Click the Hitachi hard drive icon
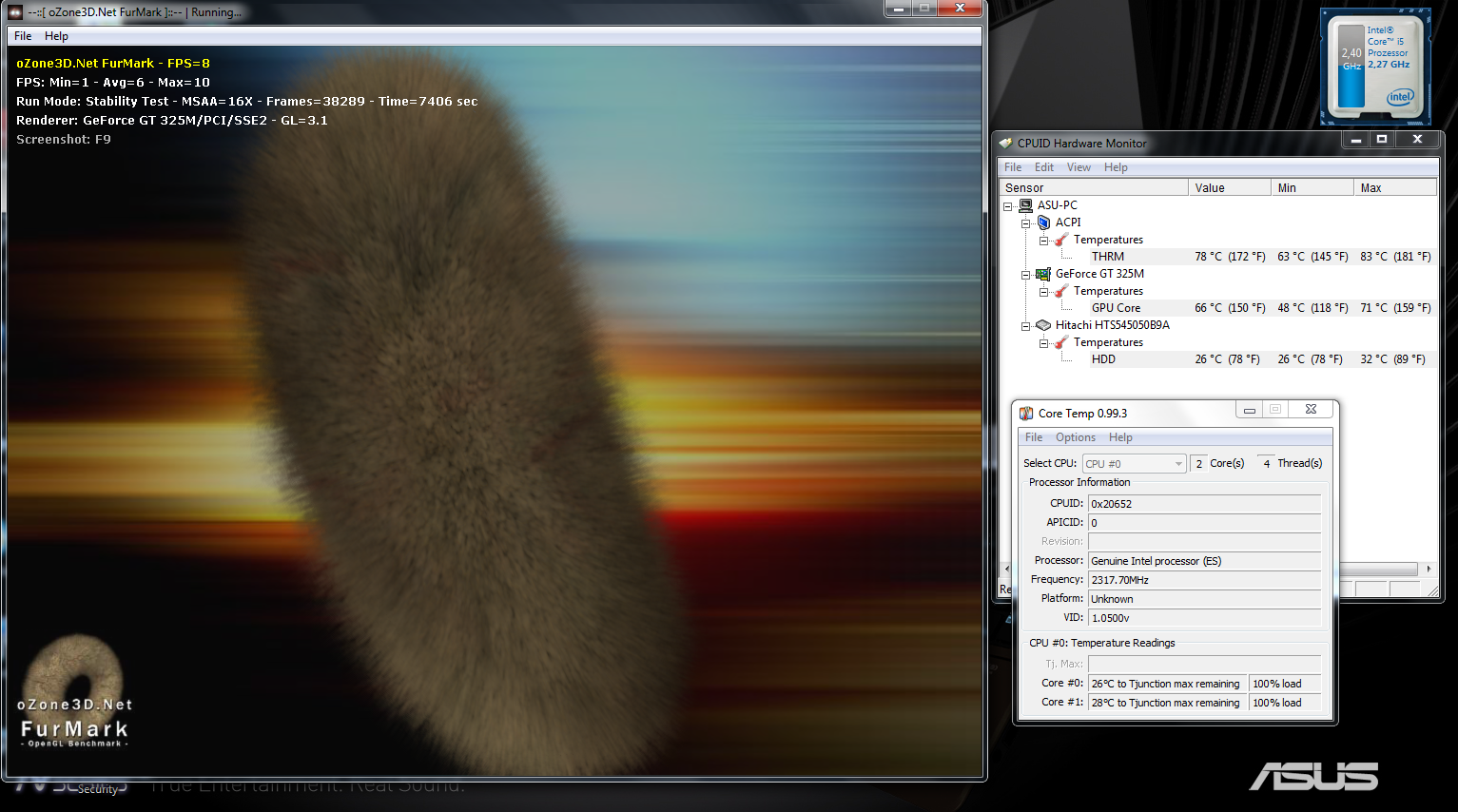Screen dimensions: 1458x812 (1043, 325)
